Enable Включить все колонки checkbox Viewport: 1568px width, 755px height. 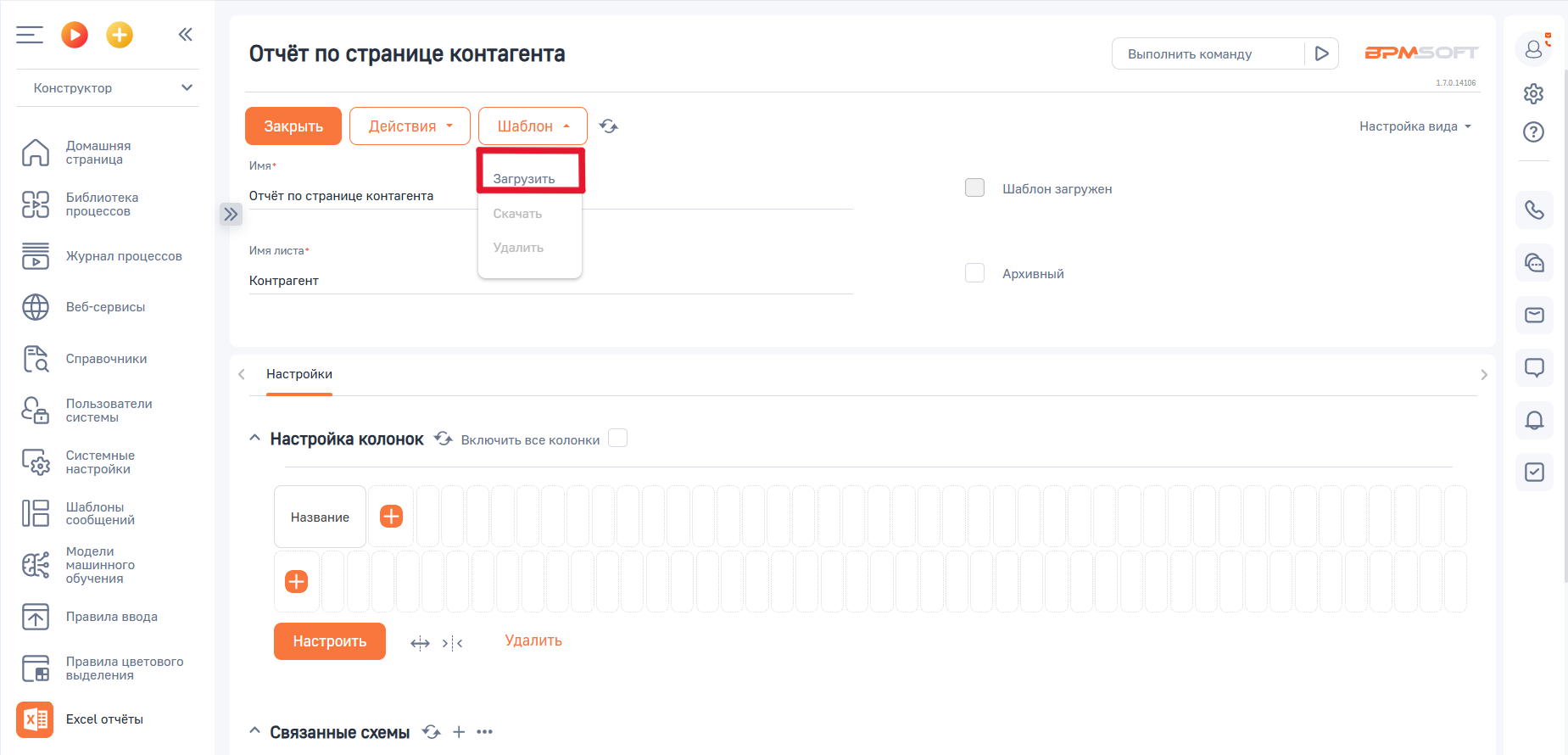[618, 438]
